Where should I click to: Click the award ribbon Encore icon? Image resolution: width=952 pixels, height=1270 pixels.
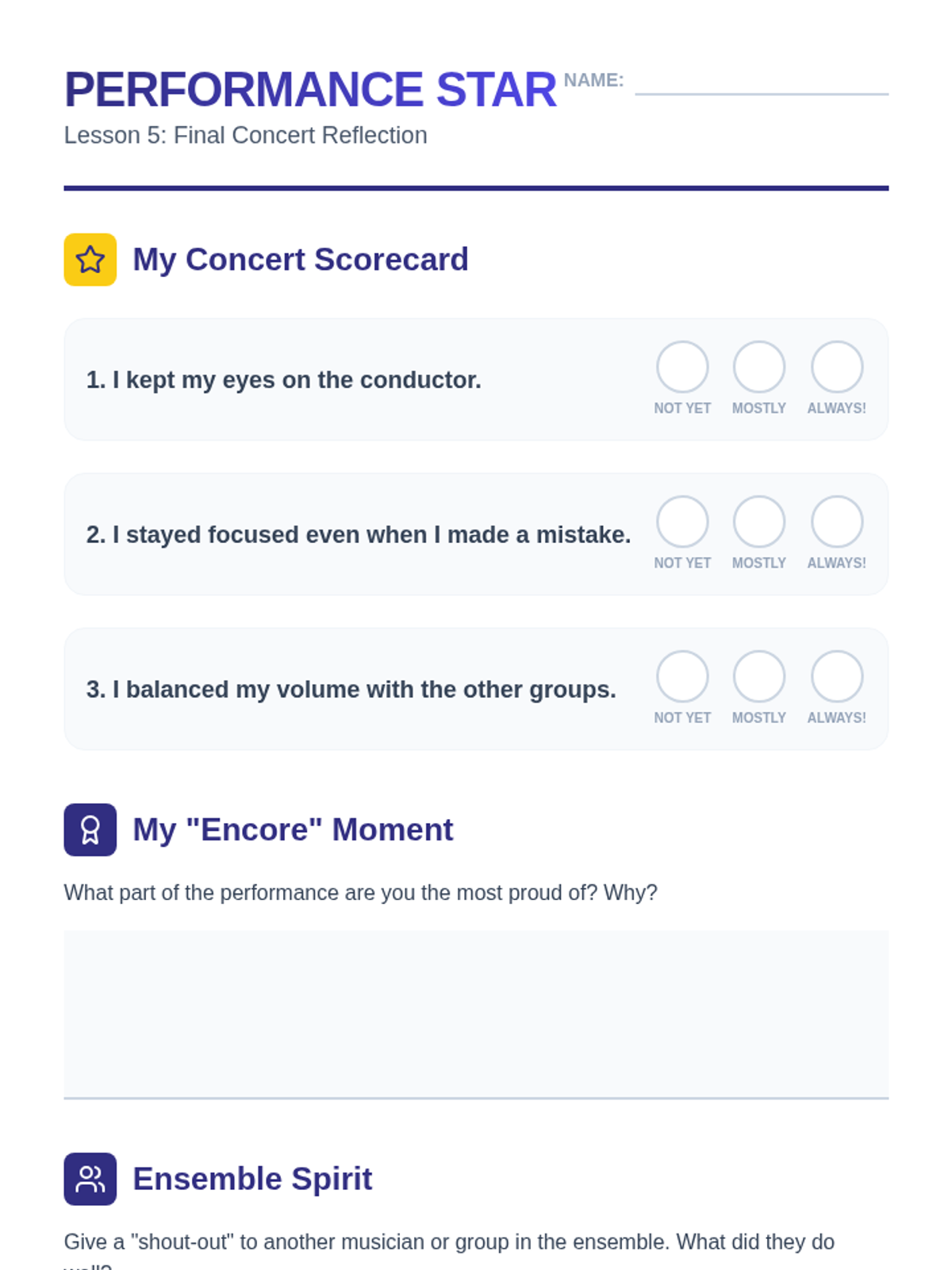pyautogui.click(x=90, y=829)
